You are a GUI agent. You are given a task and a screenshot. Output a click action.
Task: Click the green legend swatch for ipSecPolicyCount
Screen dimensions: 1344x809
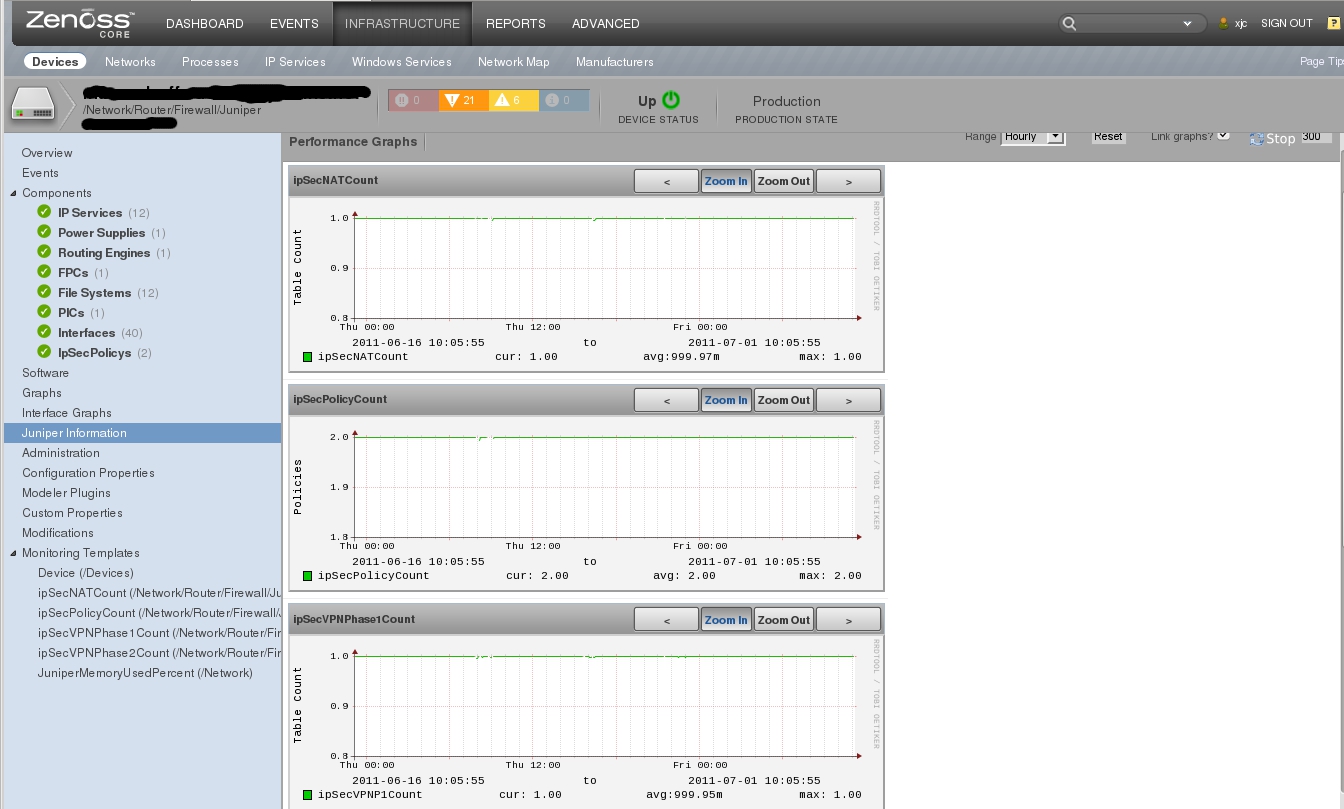(307, 574)
